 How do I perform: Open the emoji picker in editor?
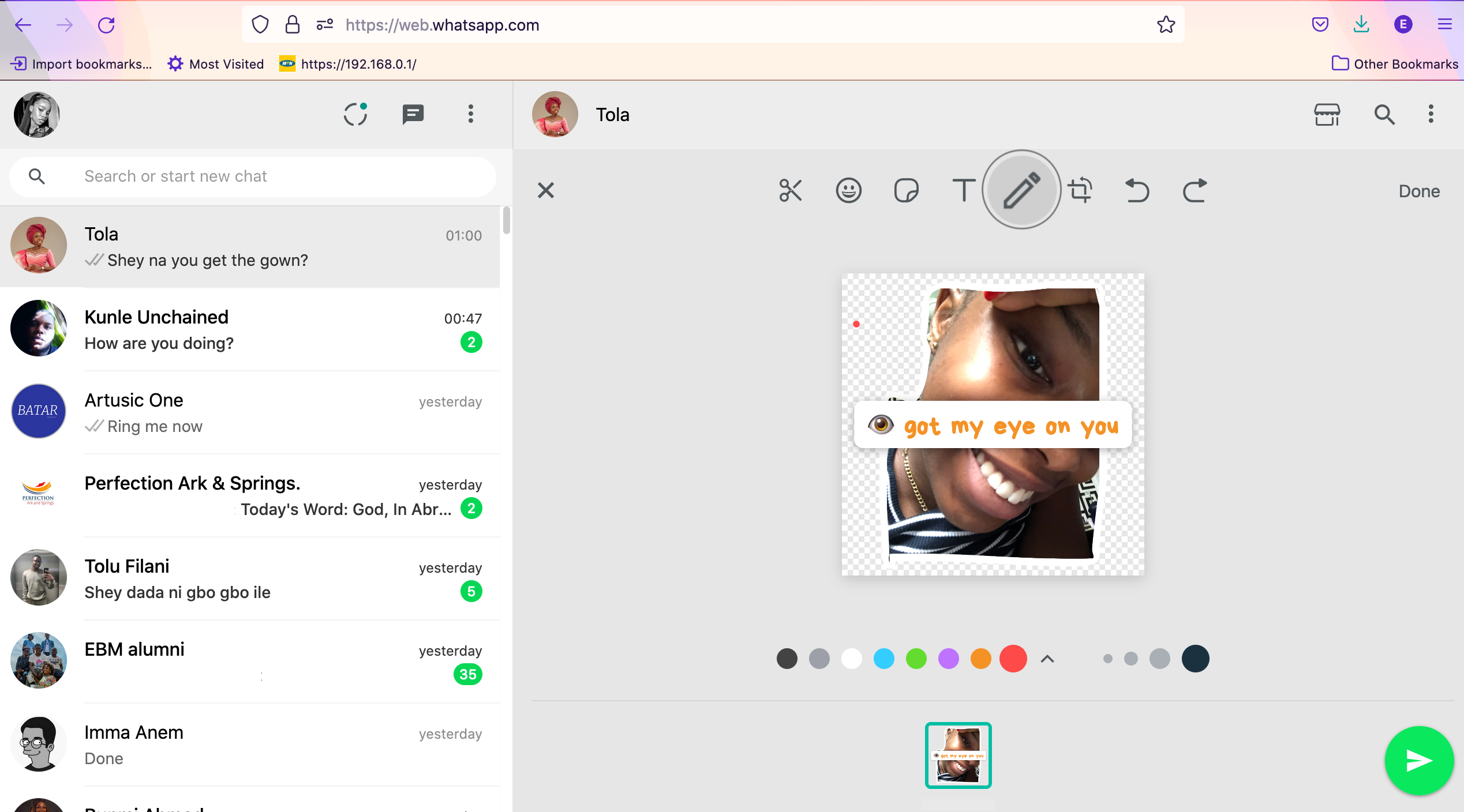coord(848,190)
